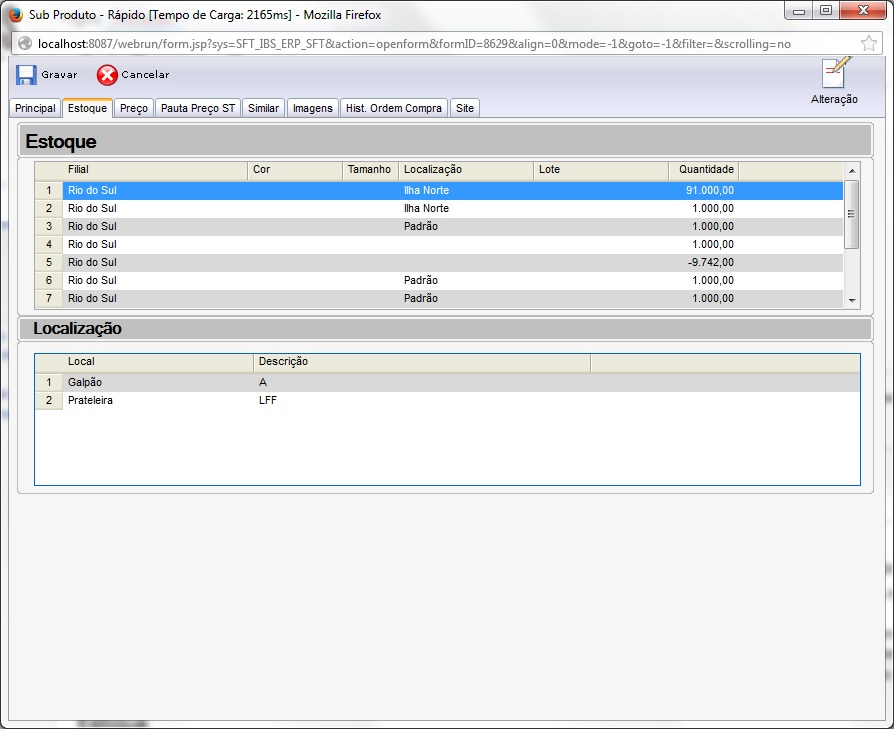Image resolution: width=894 pixels, height=729 pixels.
Task: Open the Preço tab
Action: click(x=134, y=108)
